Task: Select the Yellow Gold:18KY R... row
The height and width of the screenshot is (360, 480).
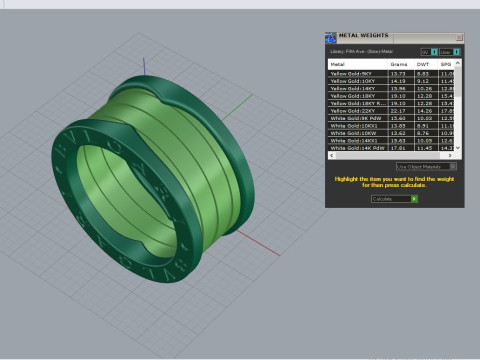Action: click(391, 103)
